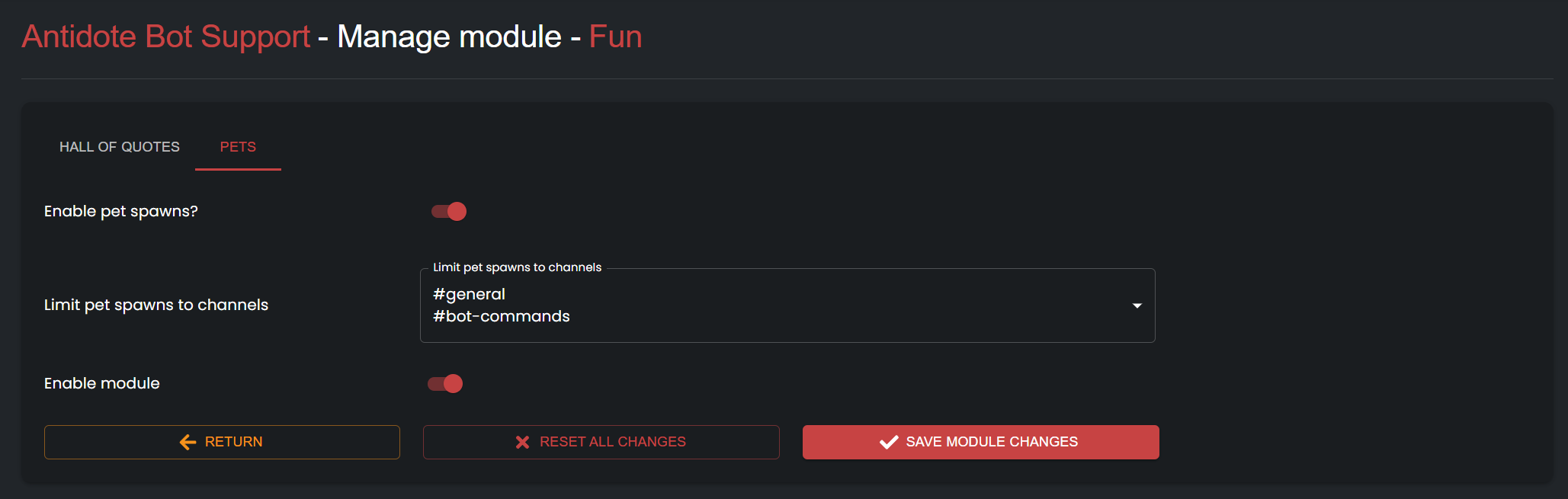Save module changes with the red button

click(x=981, y=442)
